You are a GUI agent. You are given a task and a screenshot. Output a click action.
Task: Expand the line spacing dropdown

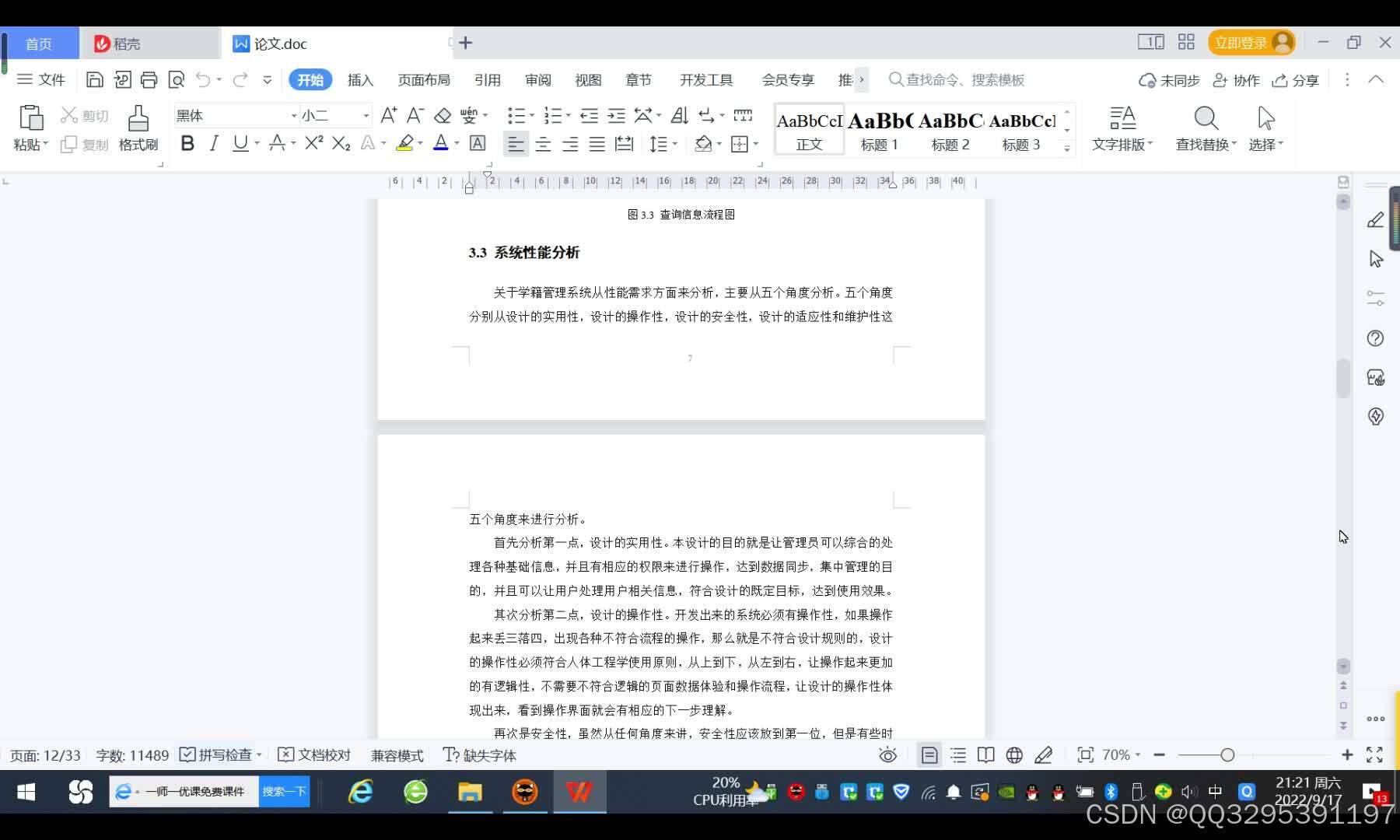point(675,144)
